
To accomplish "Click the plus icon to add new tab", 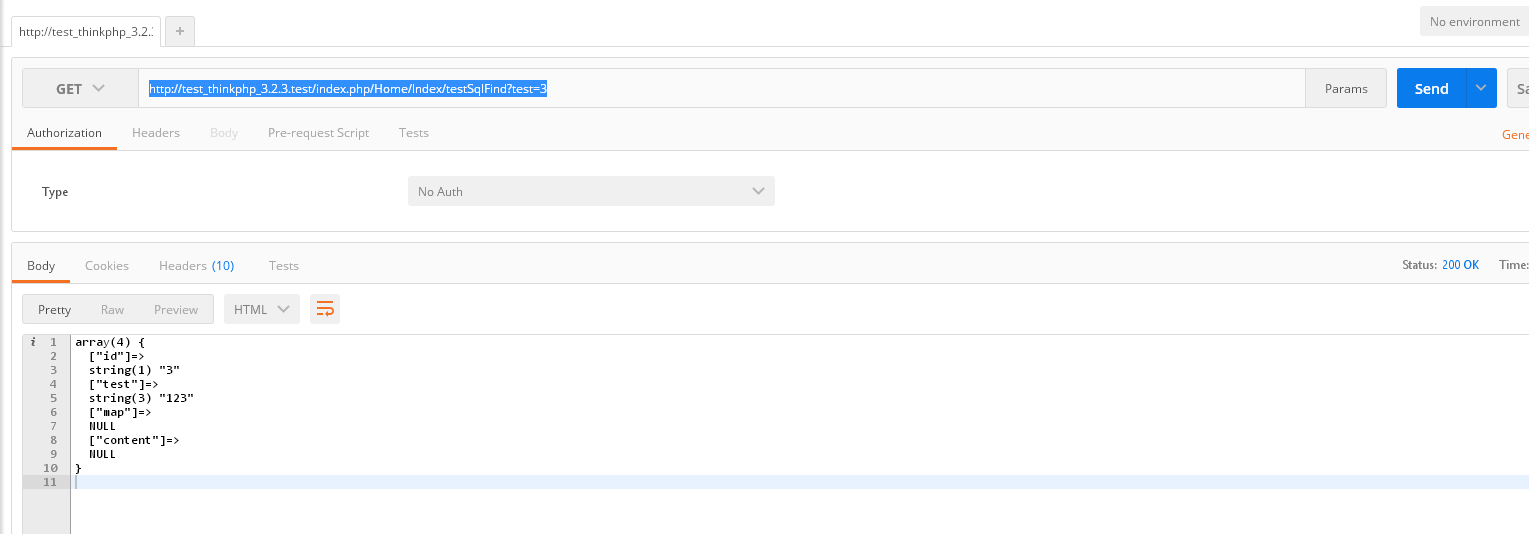I will coord(180,31).
